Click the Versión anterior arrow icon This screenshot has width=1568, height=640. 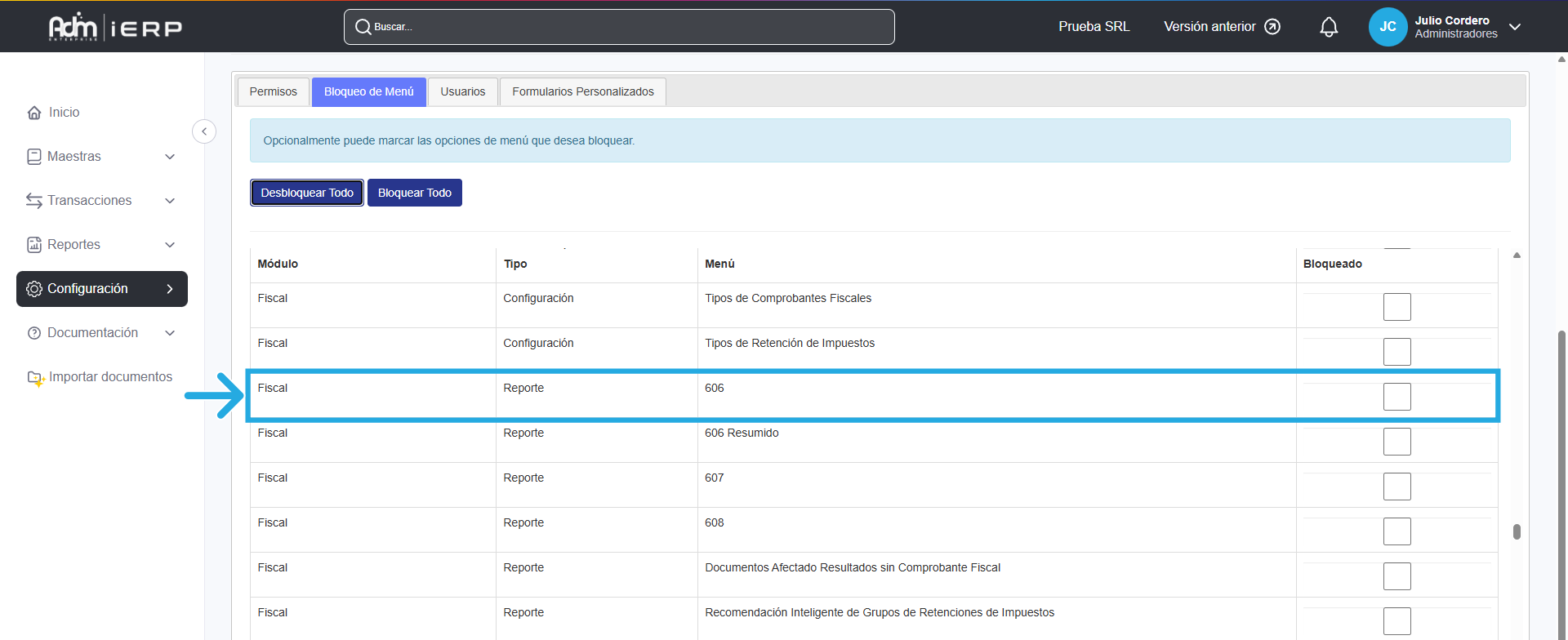coord(1272,27)
